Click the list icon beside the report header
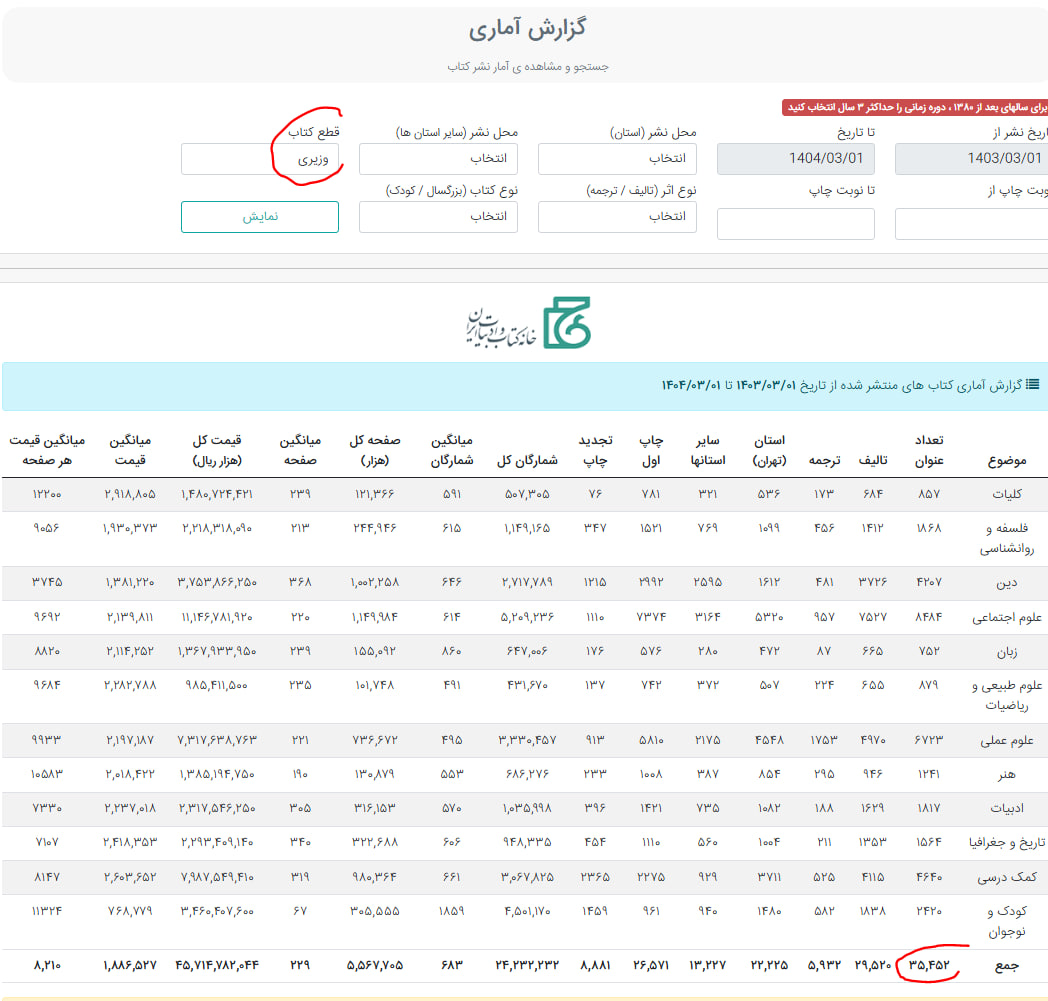The width and height of the screenshot is (1048, 1001). [1034, 385]
